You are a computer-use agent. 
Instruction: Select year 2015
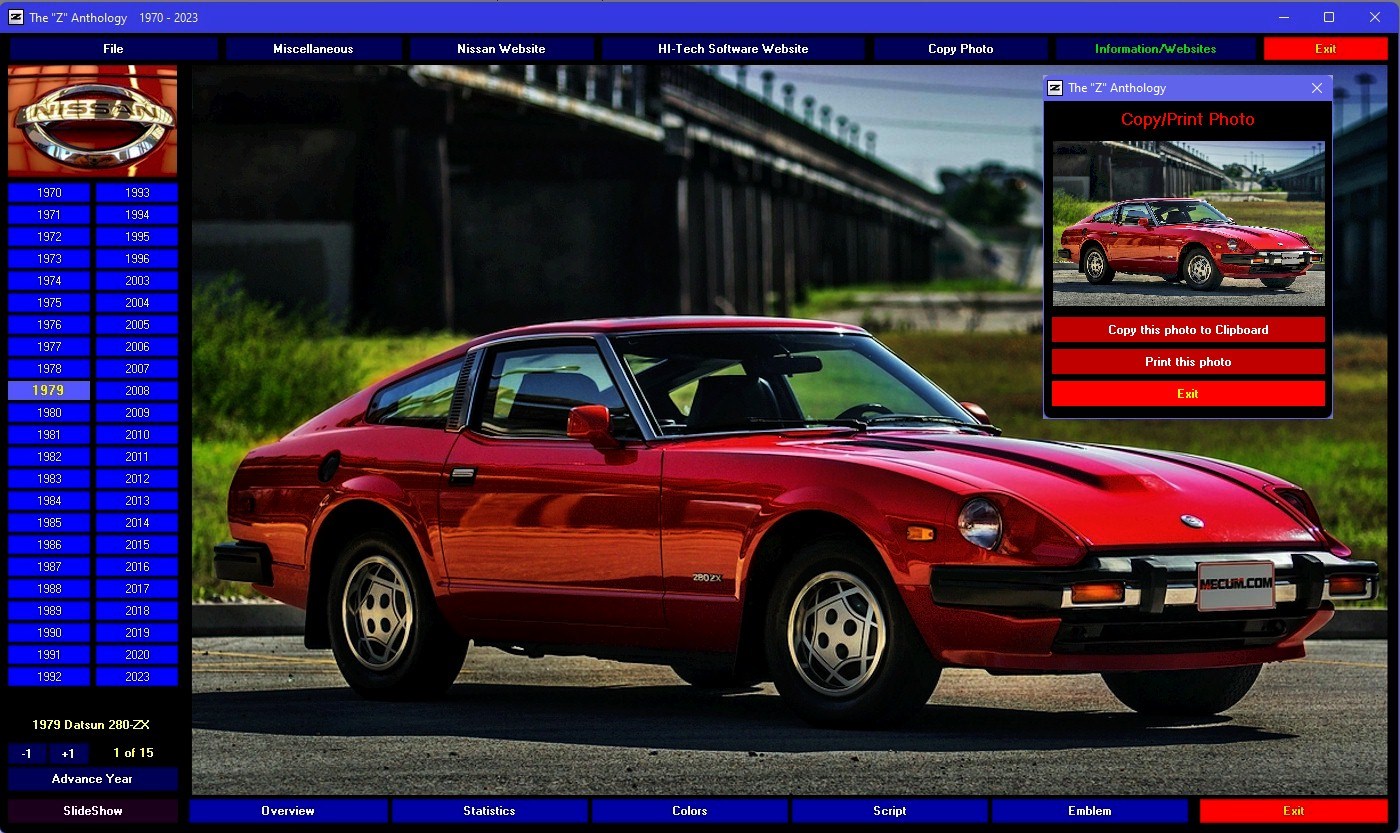click(137, 545)
